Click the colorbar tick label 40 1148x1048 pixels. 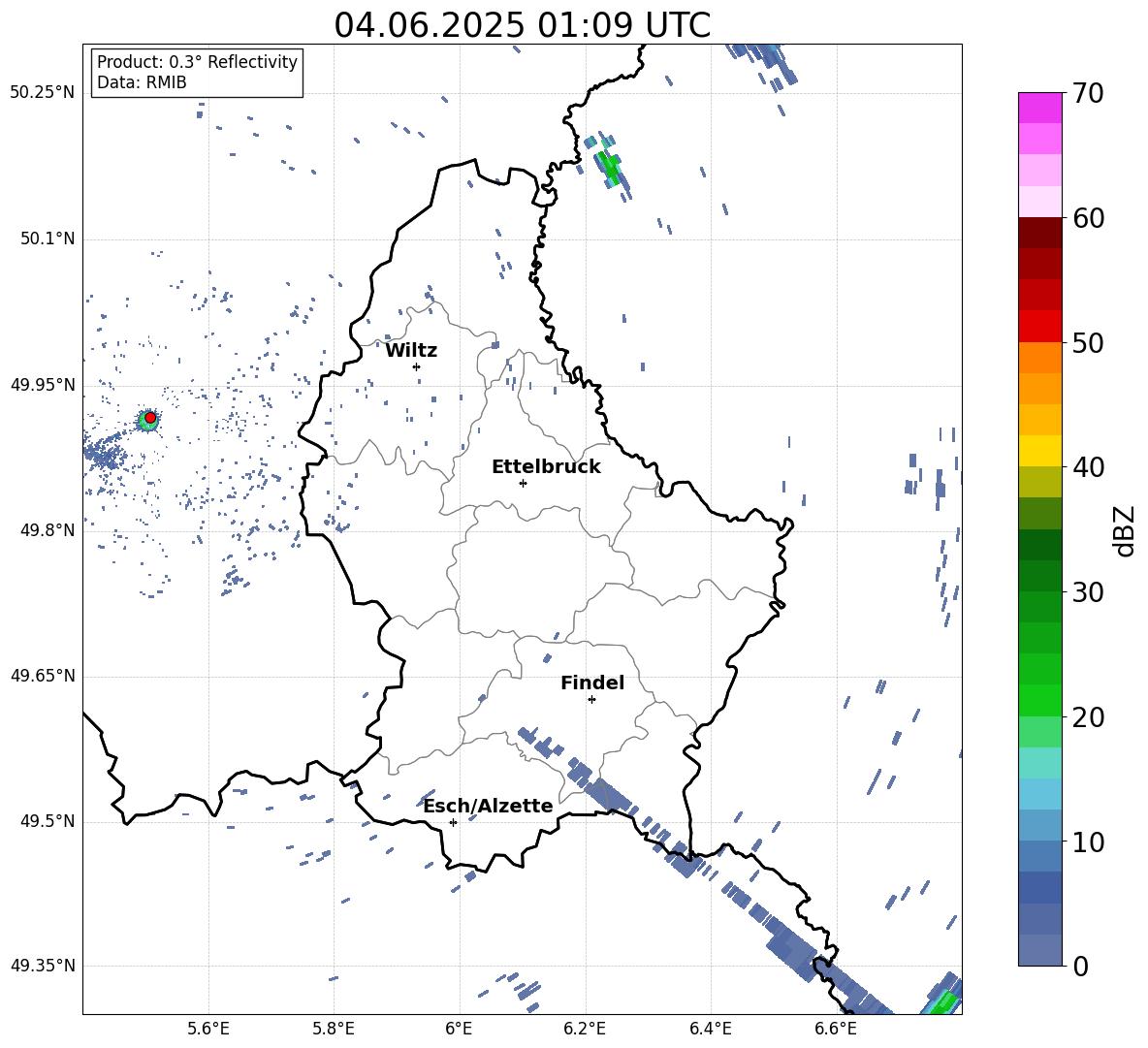(1088, 467)
